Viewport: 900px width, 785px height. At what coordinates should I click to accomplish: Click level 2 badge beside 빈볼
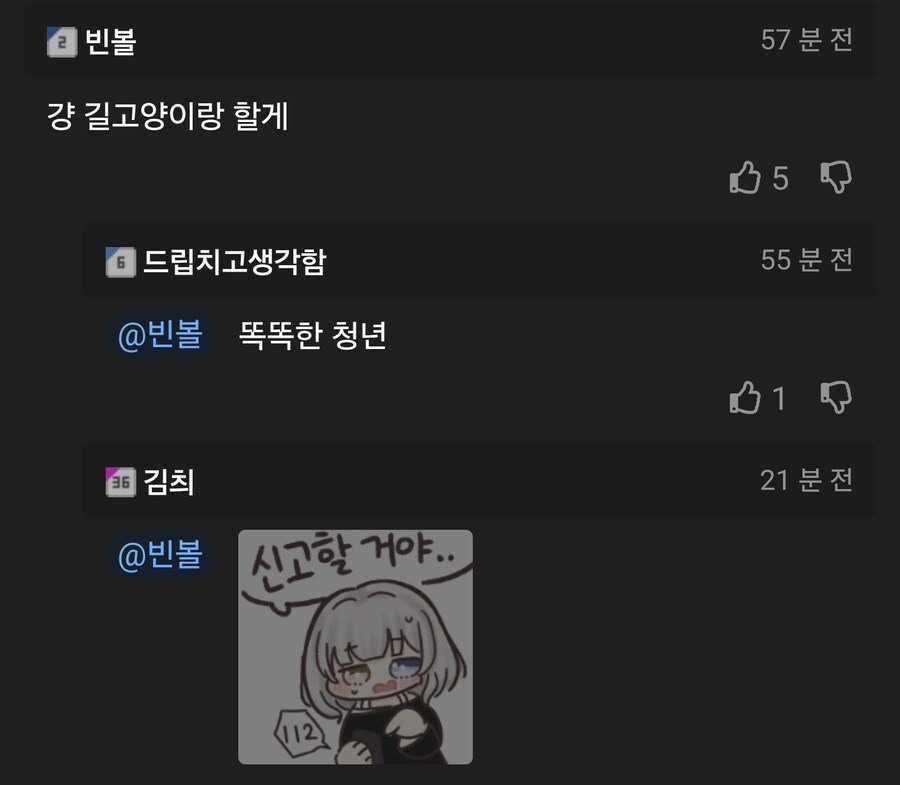click(62, 42)
